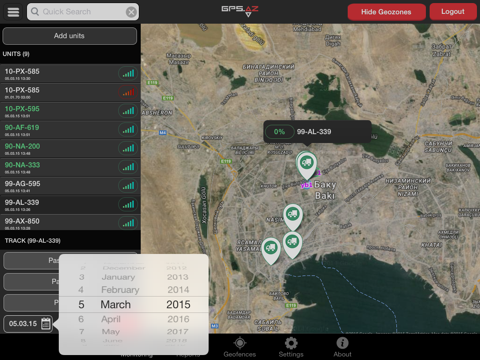The width and height of the screenshot is (480, 360).
Task: Open the About tab
Action: (x=342, y=347)
